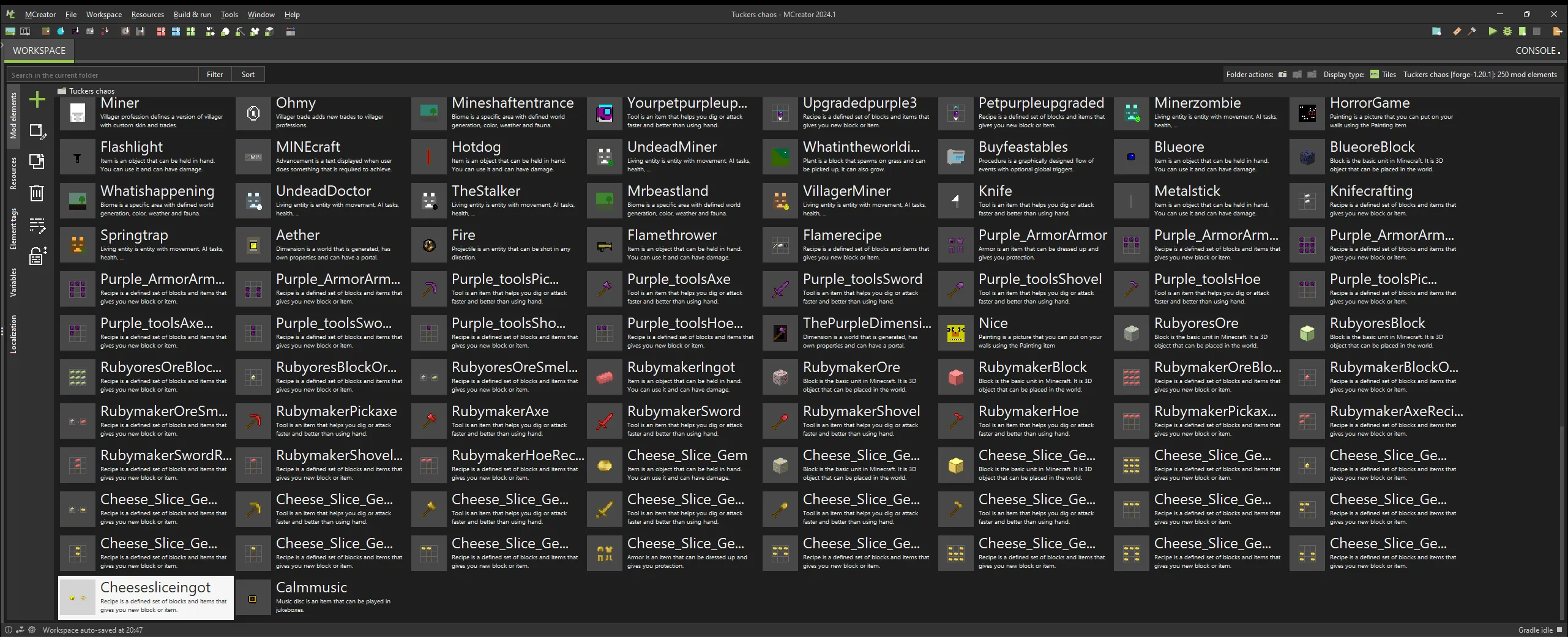Viewport: 1568px width, 637px height.
Task: Select the Mod elements vertical tab
Action: click(13, 116)
